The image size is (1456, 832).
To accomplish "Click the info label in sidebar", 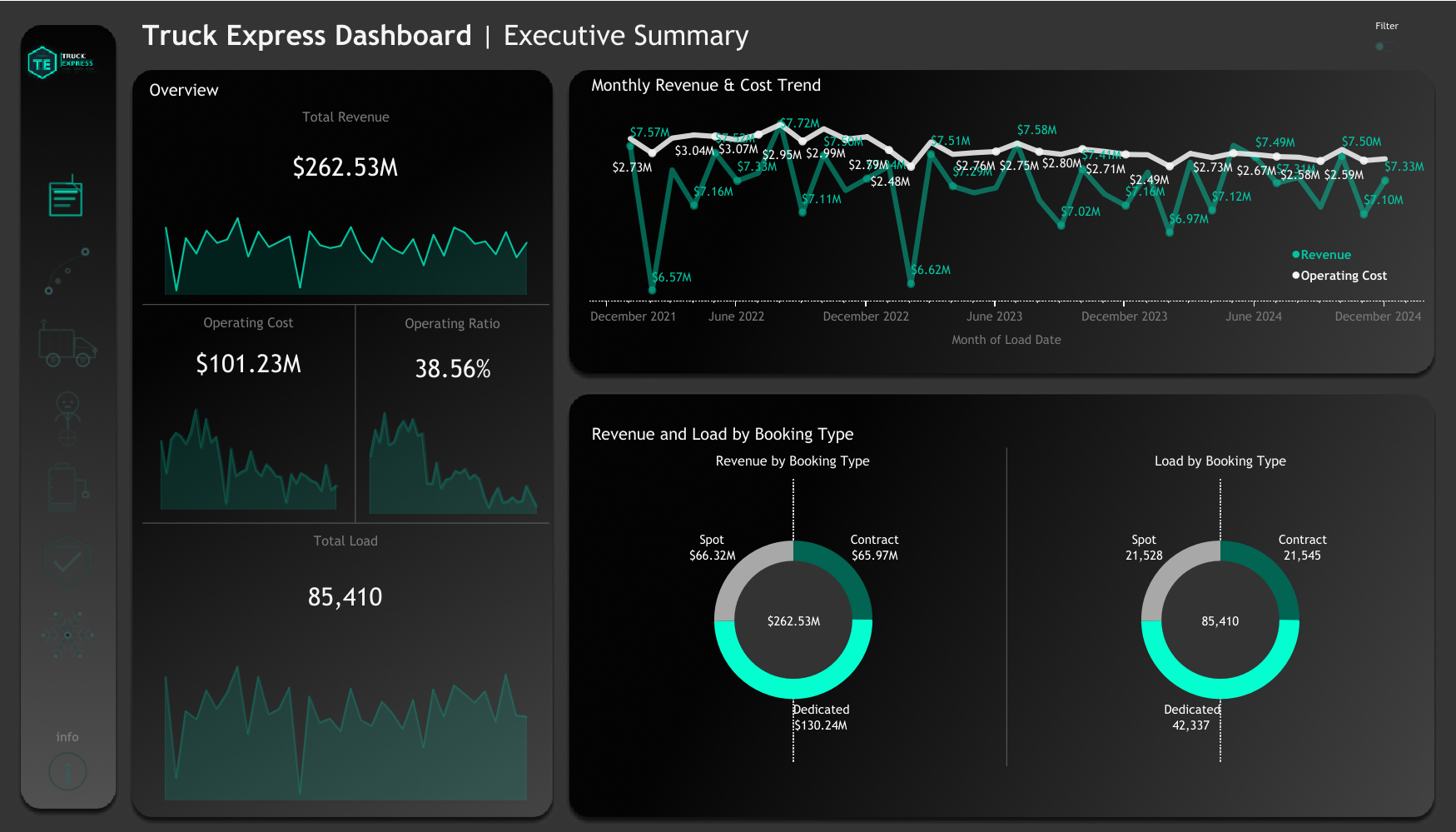I will 67,737.
